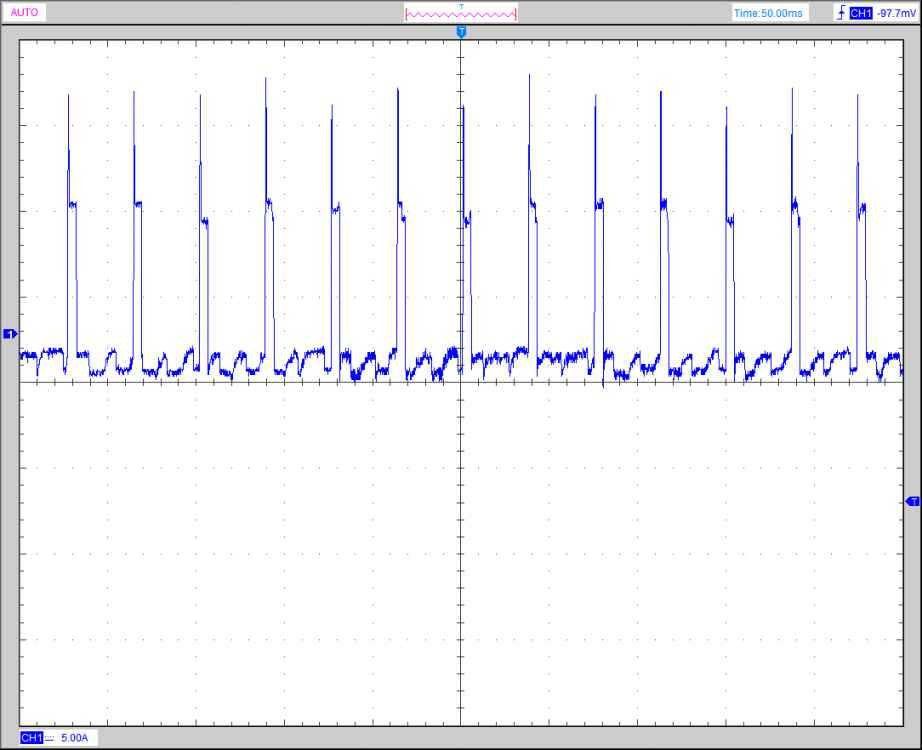This screenshot has width=922, height=750.
Task: Click the rising edge trigger icon
Action: coord(839,13)
